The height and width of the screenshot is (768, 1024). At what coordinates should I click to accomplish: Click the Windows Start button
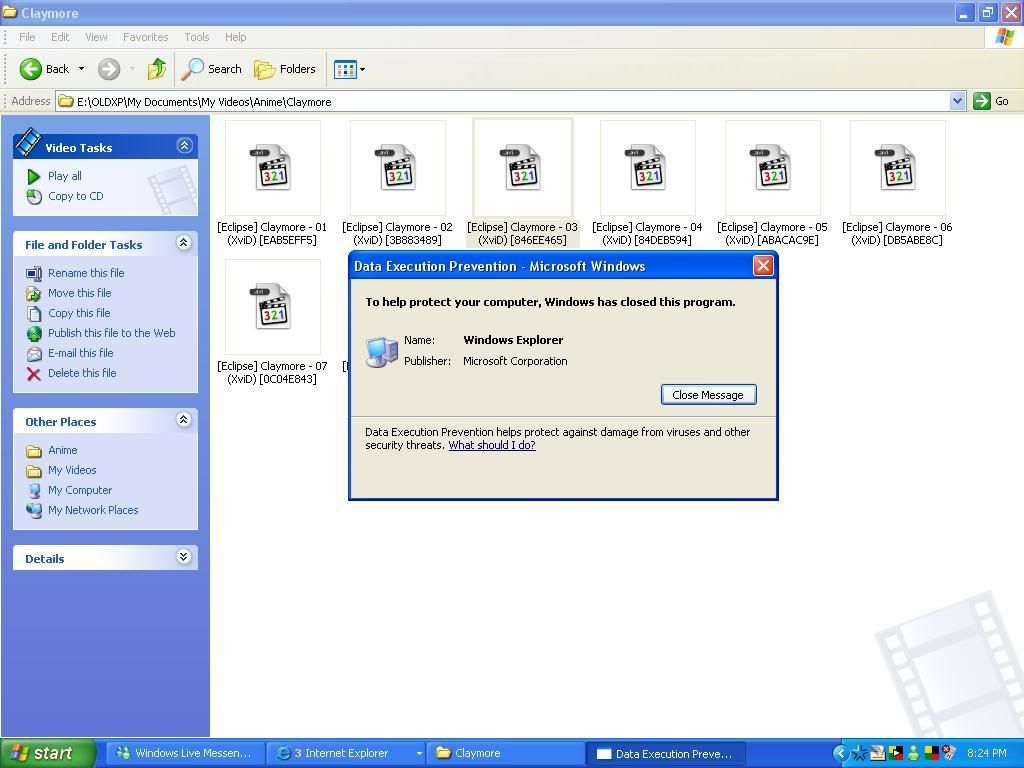coord(46,753)
